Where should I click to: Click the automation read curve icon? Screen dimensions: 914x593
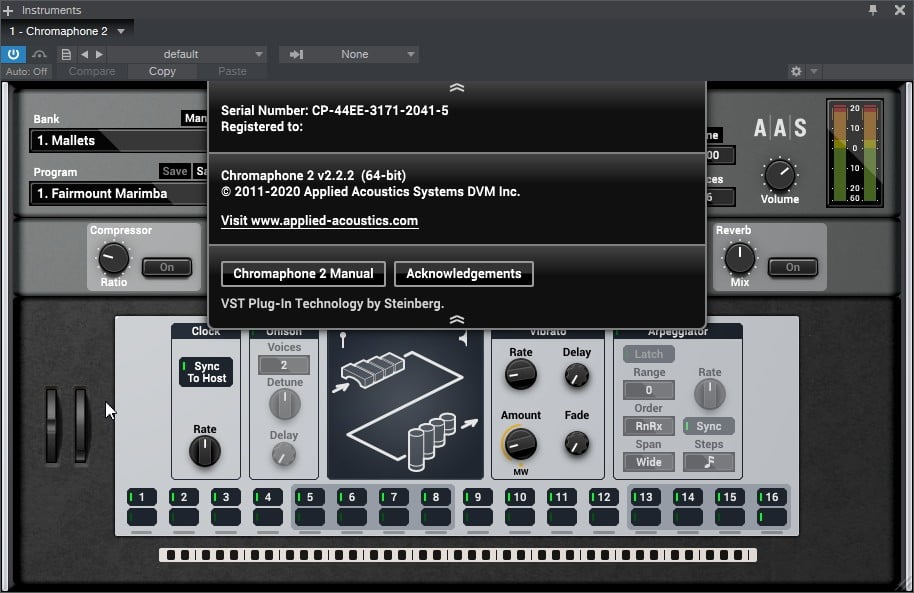click(x=39, y=54)
